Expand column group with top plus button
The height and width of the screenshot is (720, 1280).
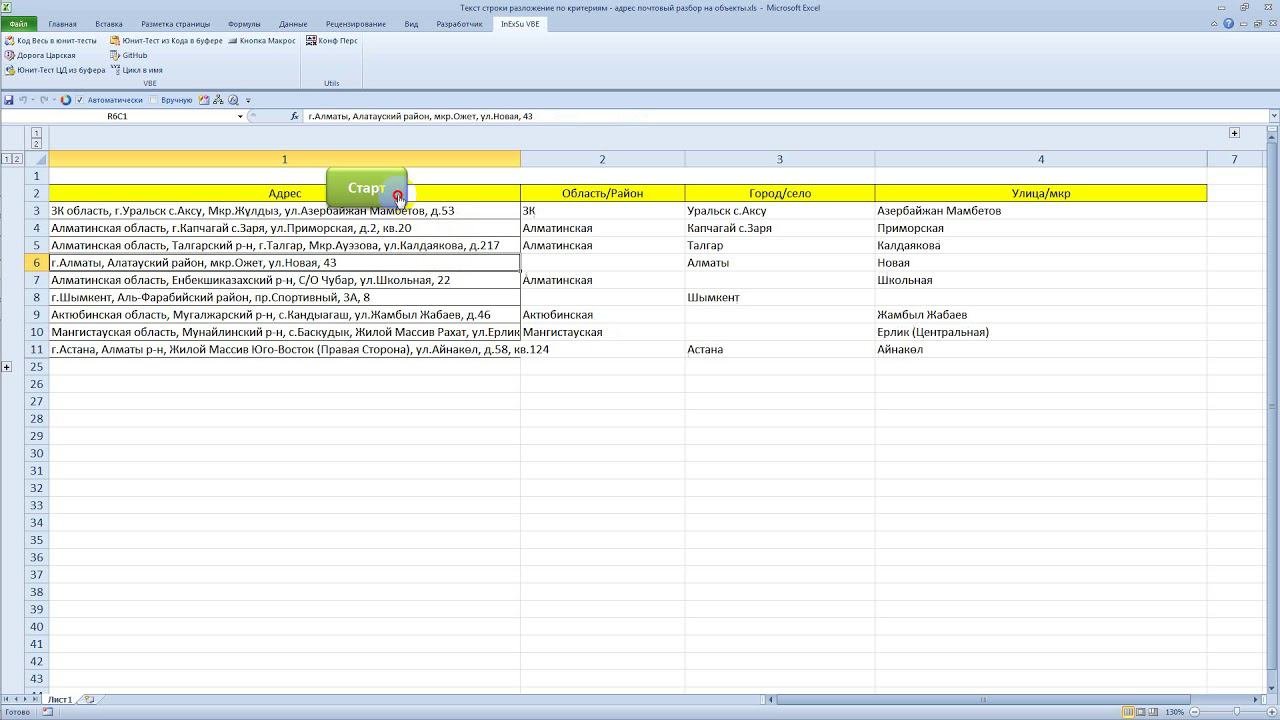[1234, 133]
